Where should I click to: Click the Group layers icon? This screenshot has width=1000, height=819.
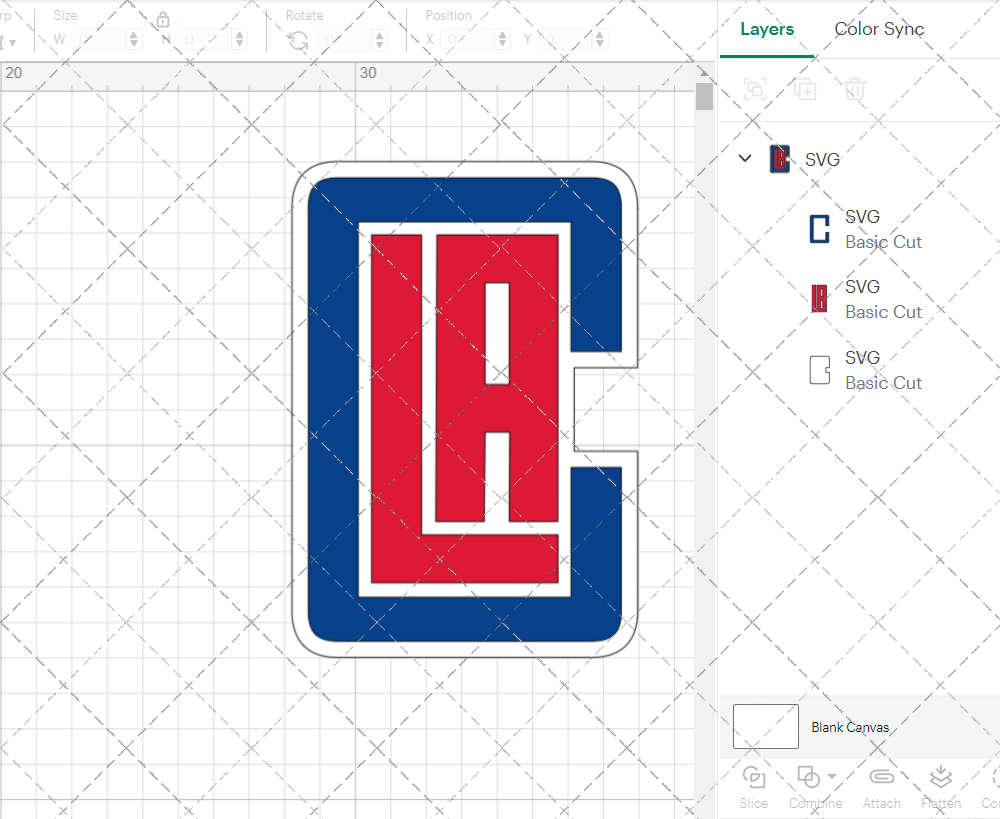[755, 89]
